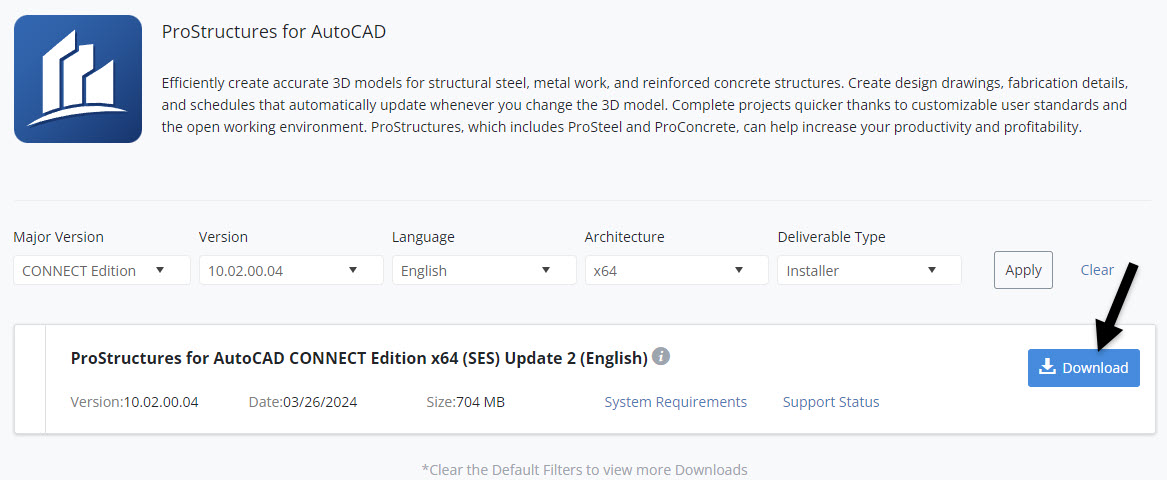Open the System Requirements link
Screen dimensions: 1167x480
[x=675, y=402]
